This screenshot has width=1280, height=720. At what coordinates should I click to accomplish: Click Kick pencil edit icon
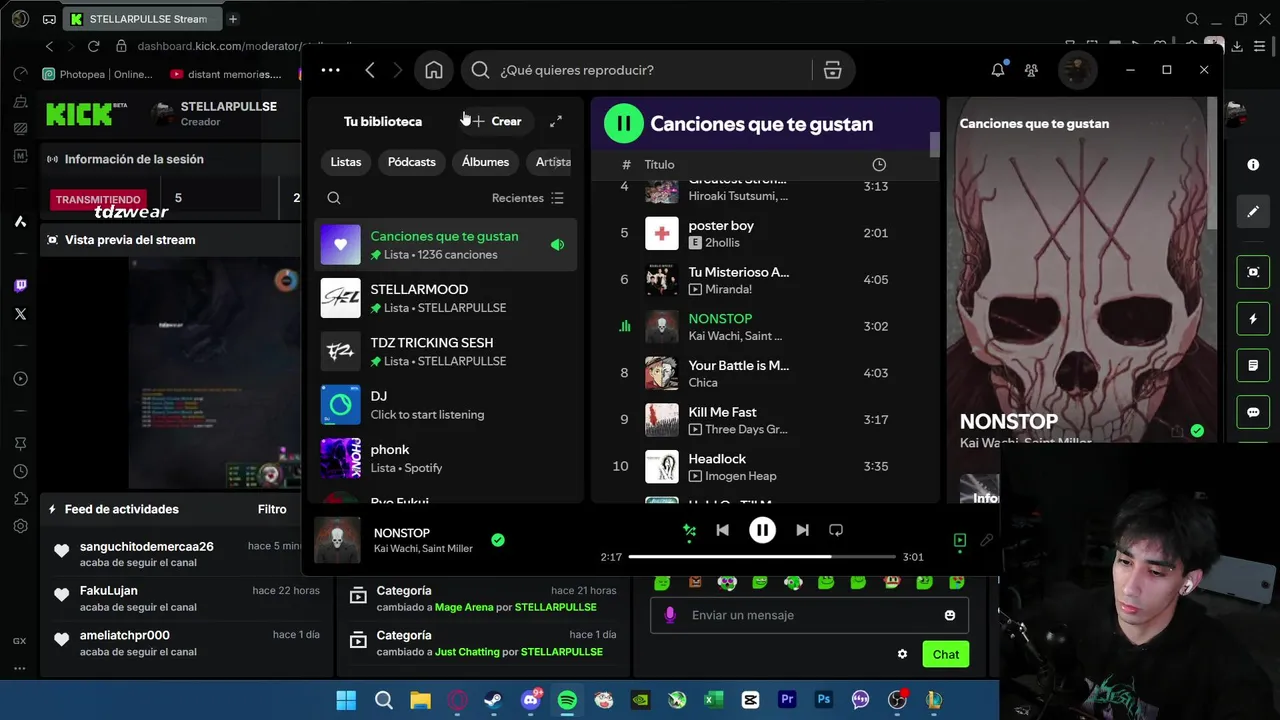click(x=1253, y=212)
